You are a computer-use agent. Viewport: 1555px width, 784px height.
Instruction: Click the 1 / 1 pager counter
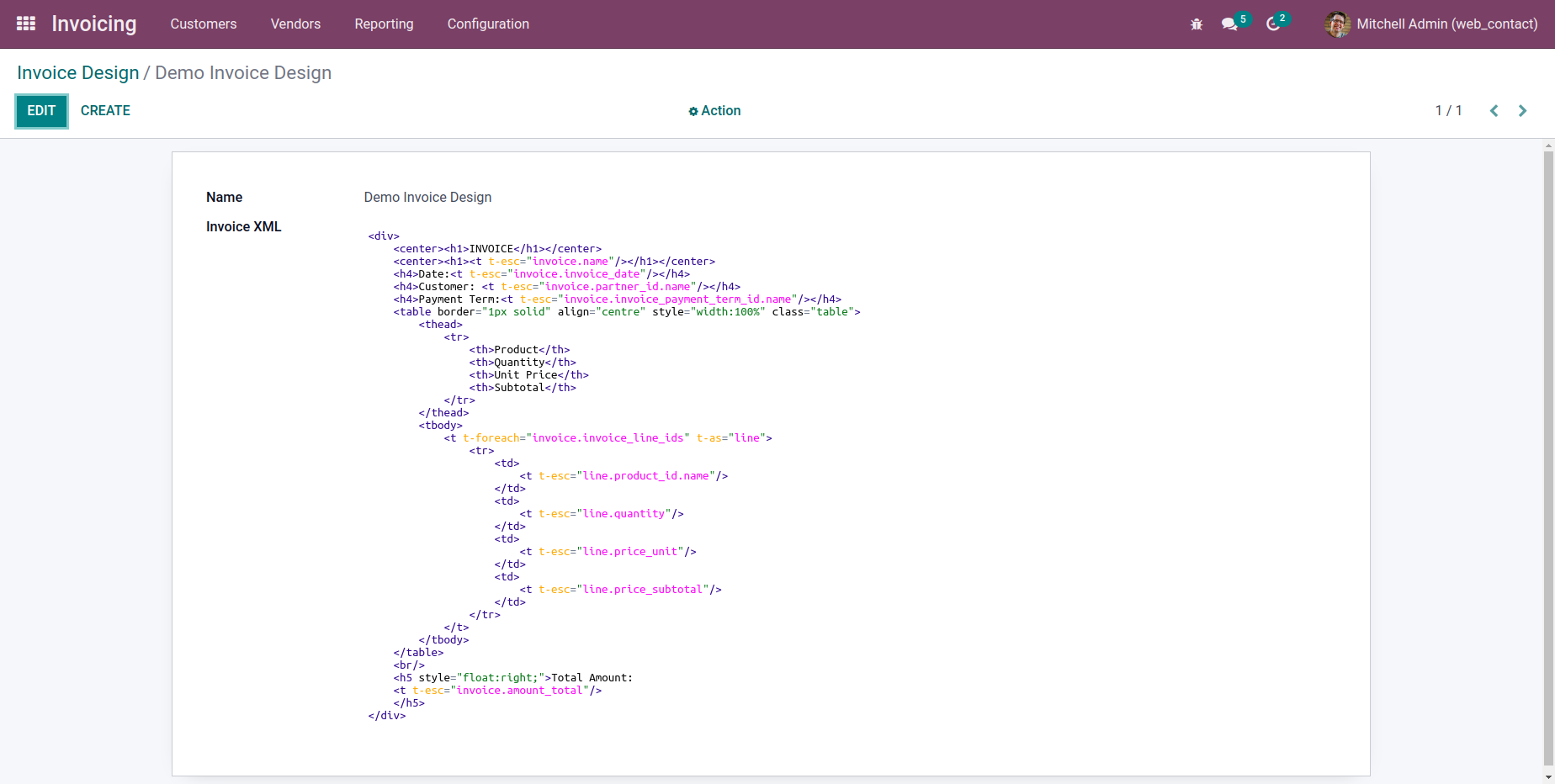[x=1448, y=111]
